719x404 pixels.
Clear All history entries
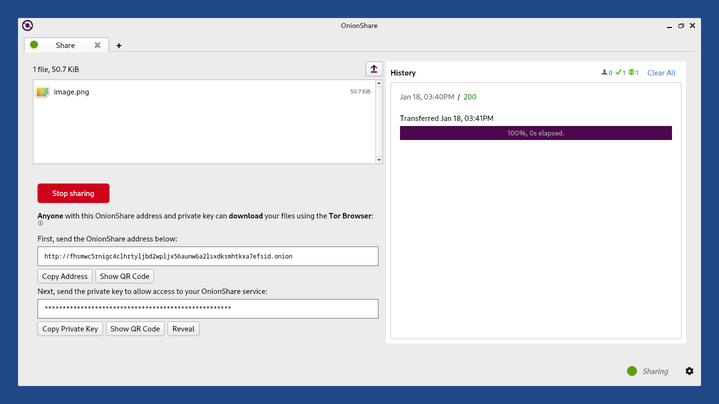pos(661,73)
